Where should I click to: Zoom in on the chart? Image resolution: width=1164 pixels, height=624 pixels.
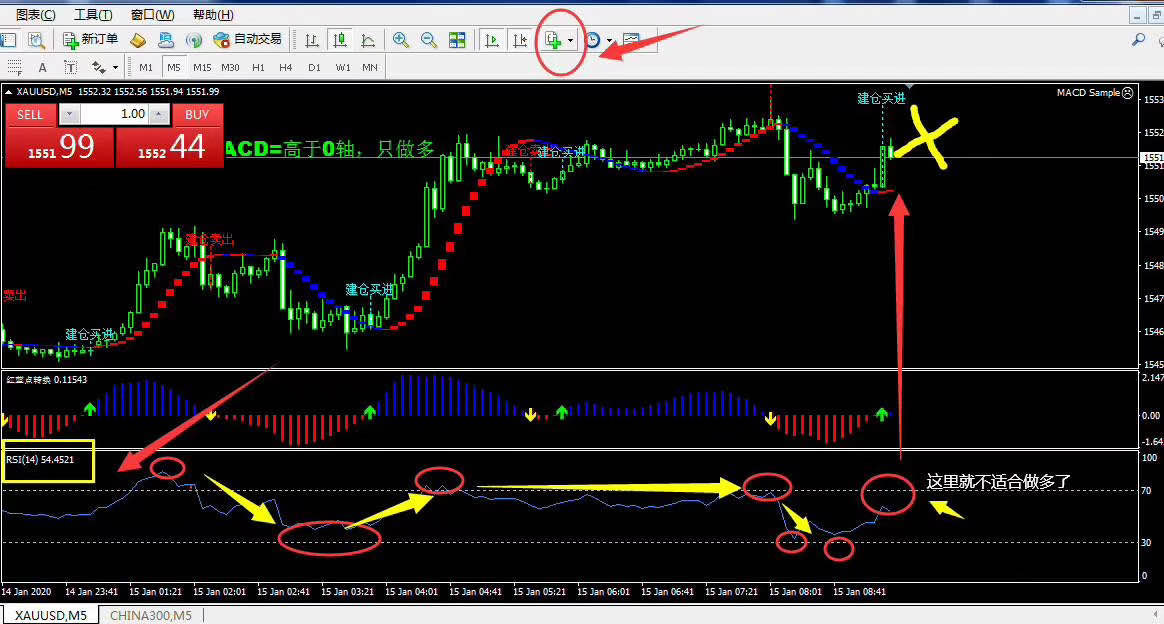[x=401, y=40]
